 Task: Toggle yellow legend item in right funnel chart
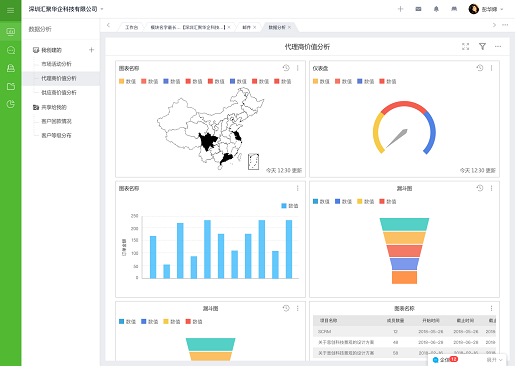coord(366,201)
